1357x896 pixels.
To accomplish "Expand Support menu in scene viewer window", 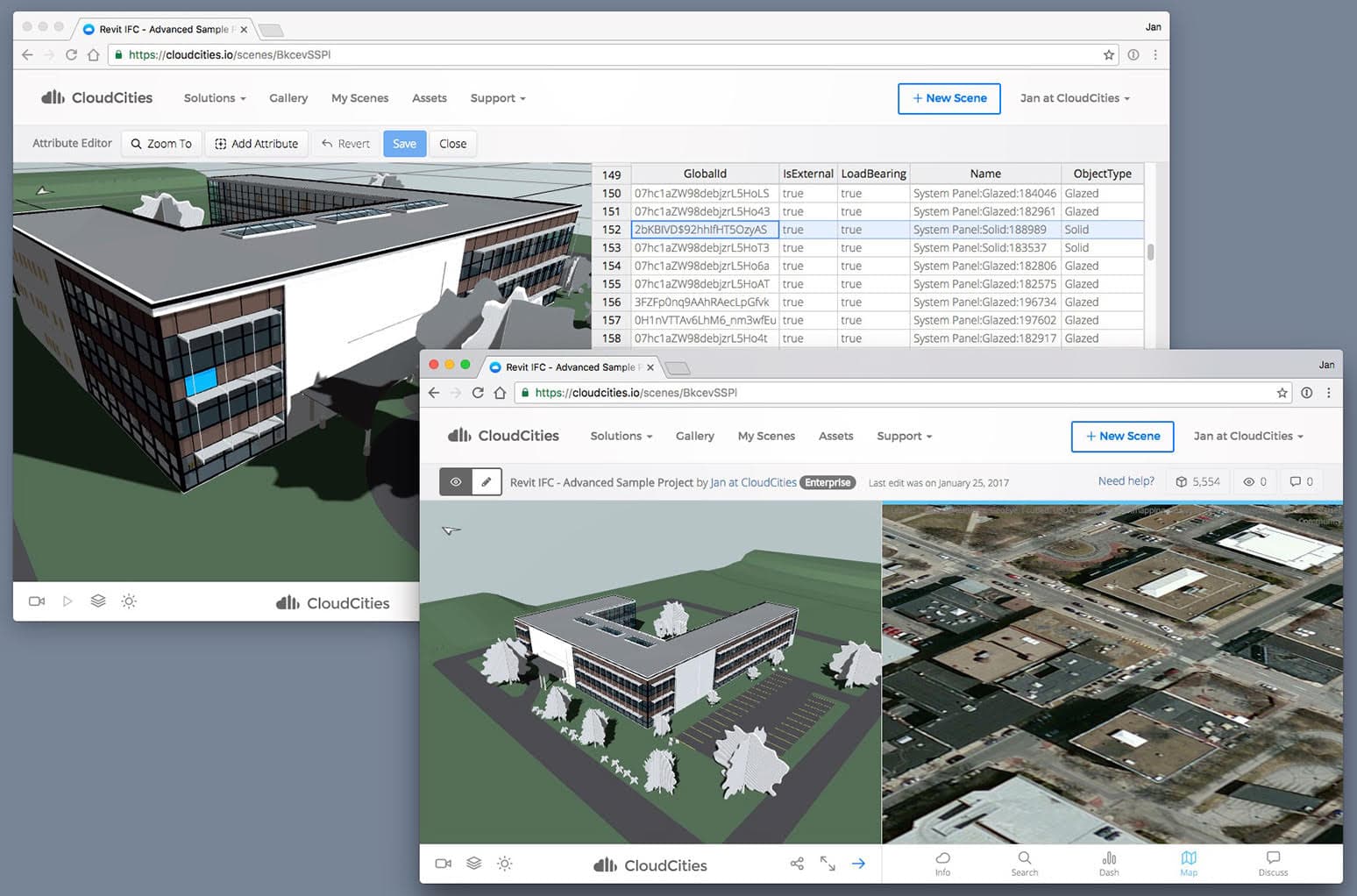I will [x=905, y=436].
